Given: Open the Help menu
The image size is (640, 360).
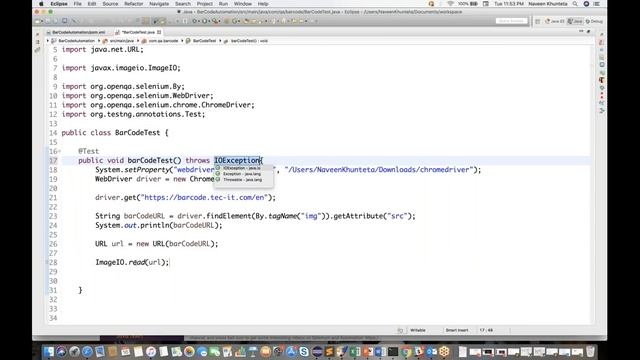Looking at the screenshot, I should pyautogui.click(x=263, y=4).
